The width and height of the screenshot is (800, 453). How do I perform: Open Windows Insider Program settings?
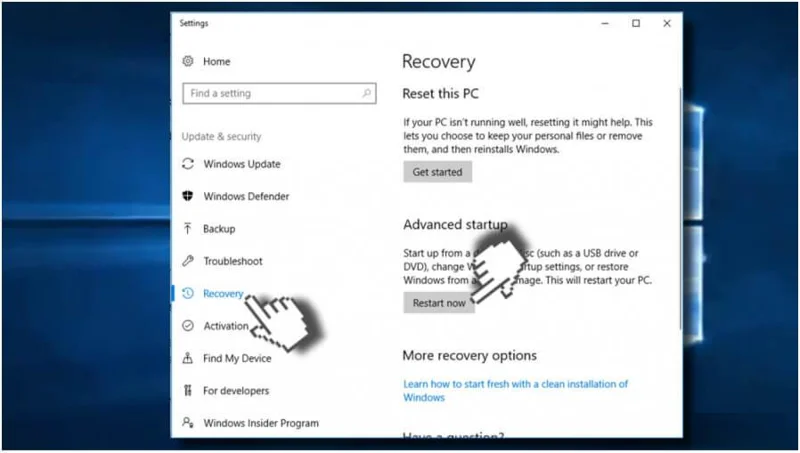click(x=261, y=423)
